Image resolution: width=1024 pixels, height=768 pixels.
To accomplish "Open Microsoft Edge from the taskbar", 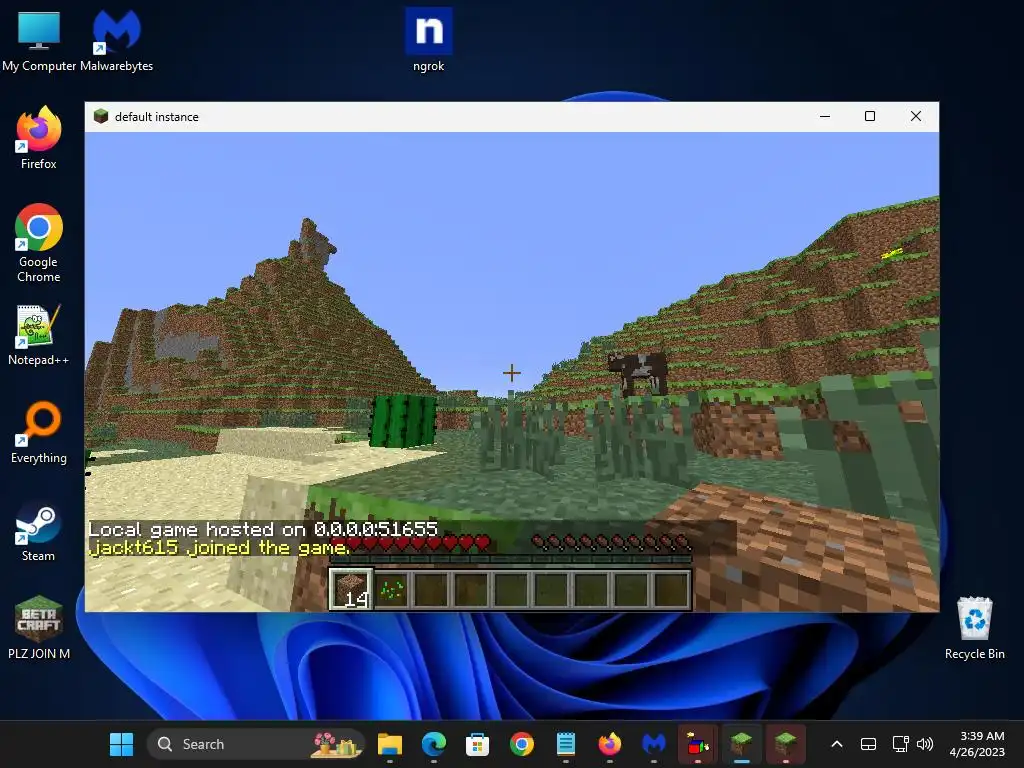I will point(434,744).
